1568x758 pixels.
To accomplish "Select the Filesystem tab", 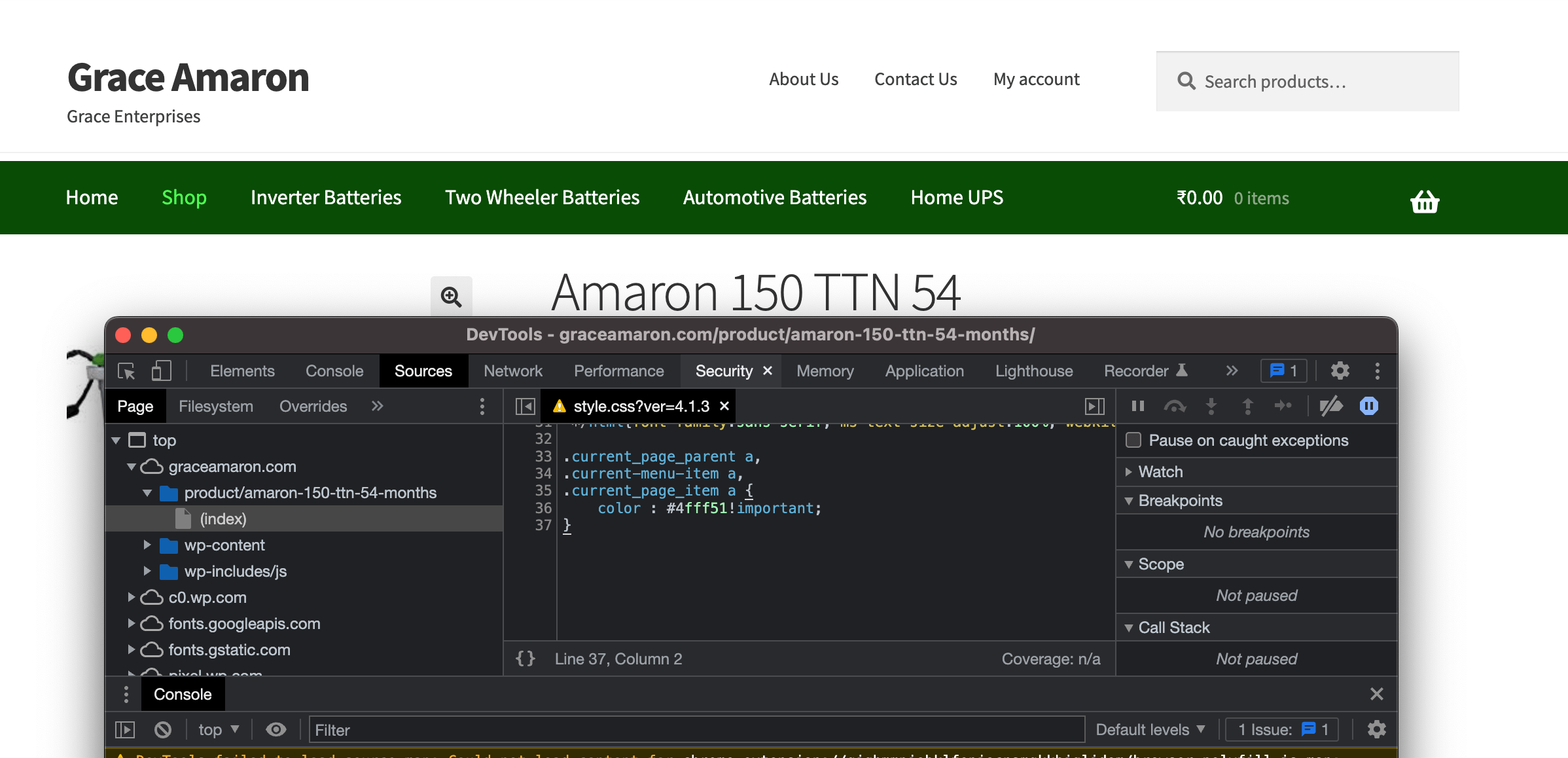I will point(215,406).
